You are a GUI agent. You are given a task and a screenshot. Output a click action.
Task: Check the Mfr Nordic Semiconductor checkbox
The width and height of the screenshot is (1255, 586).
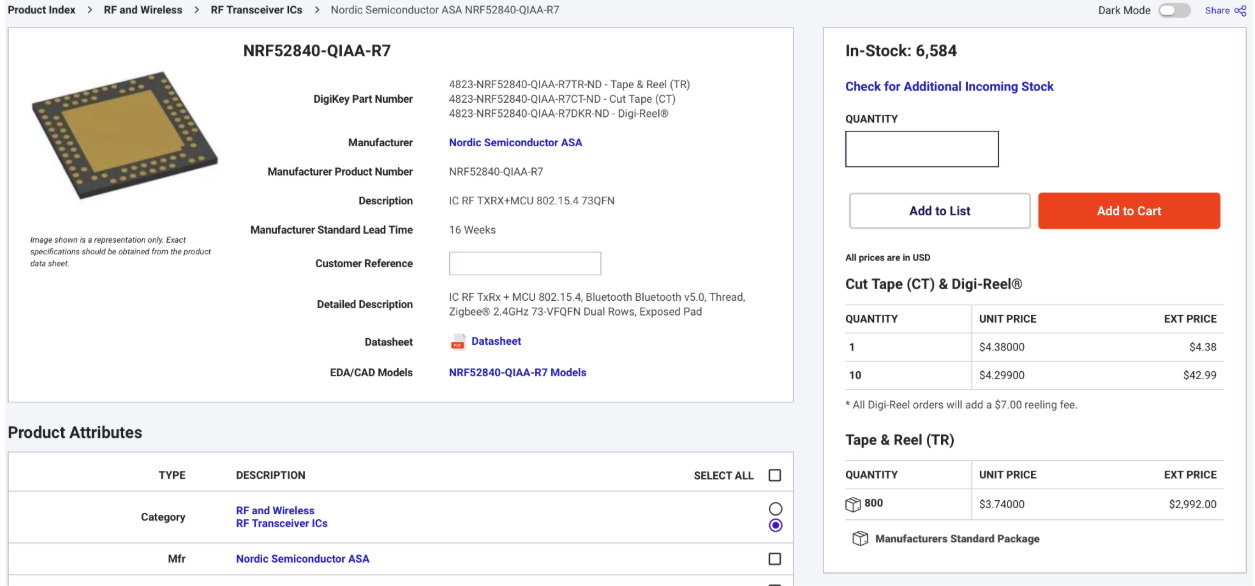point(775,559)
